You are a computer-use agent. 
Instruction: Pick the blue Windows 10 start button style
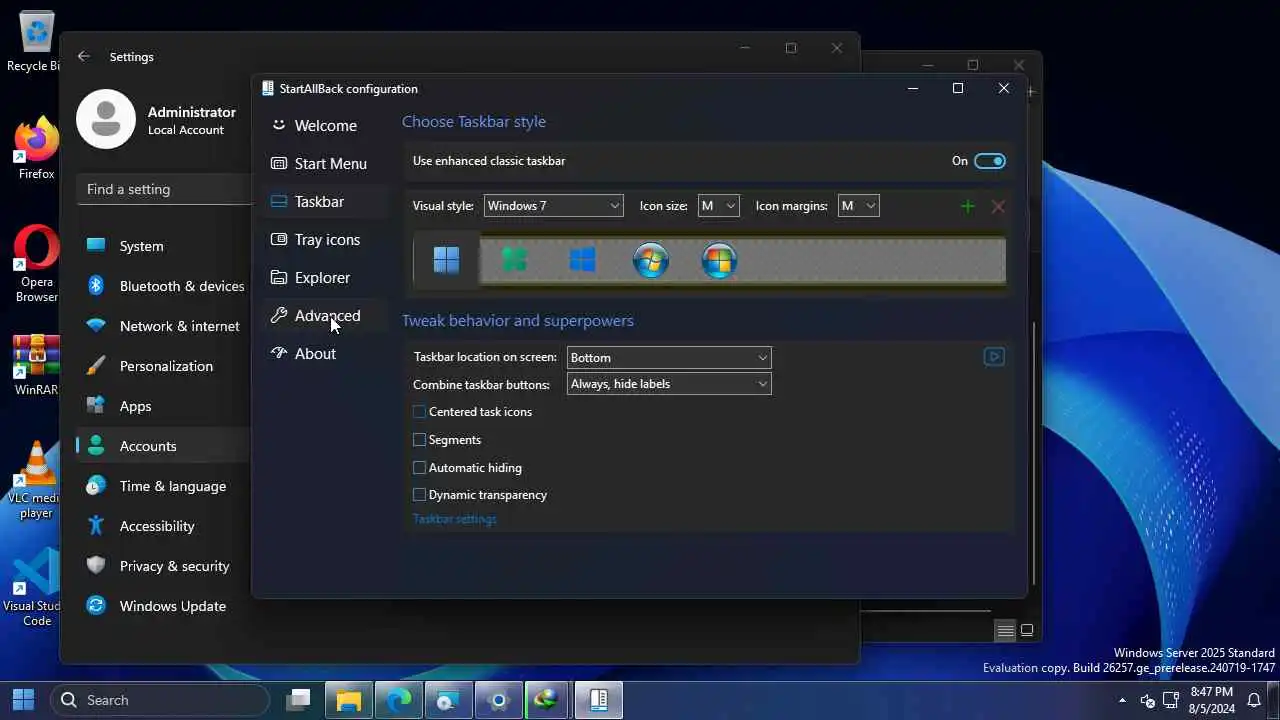coord(582,260)
